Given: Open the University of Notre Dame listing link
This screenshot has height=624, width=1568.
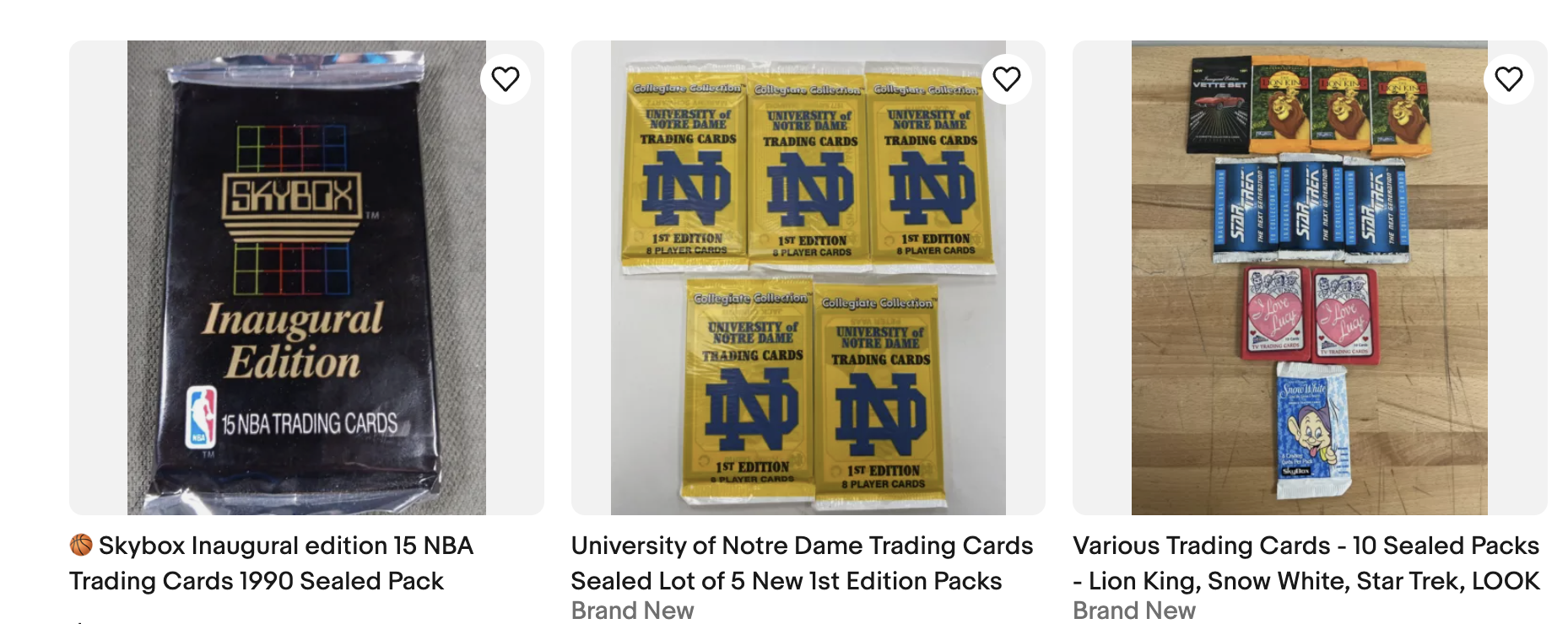Looking at the screenshot, I should pyautogui.click(x=802, y=563).
